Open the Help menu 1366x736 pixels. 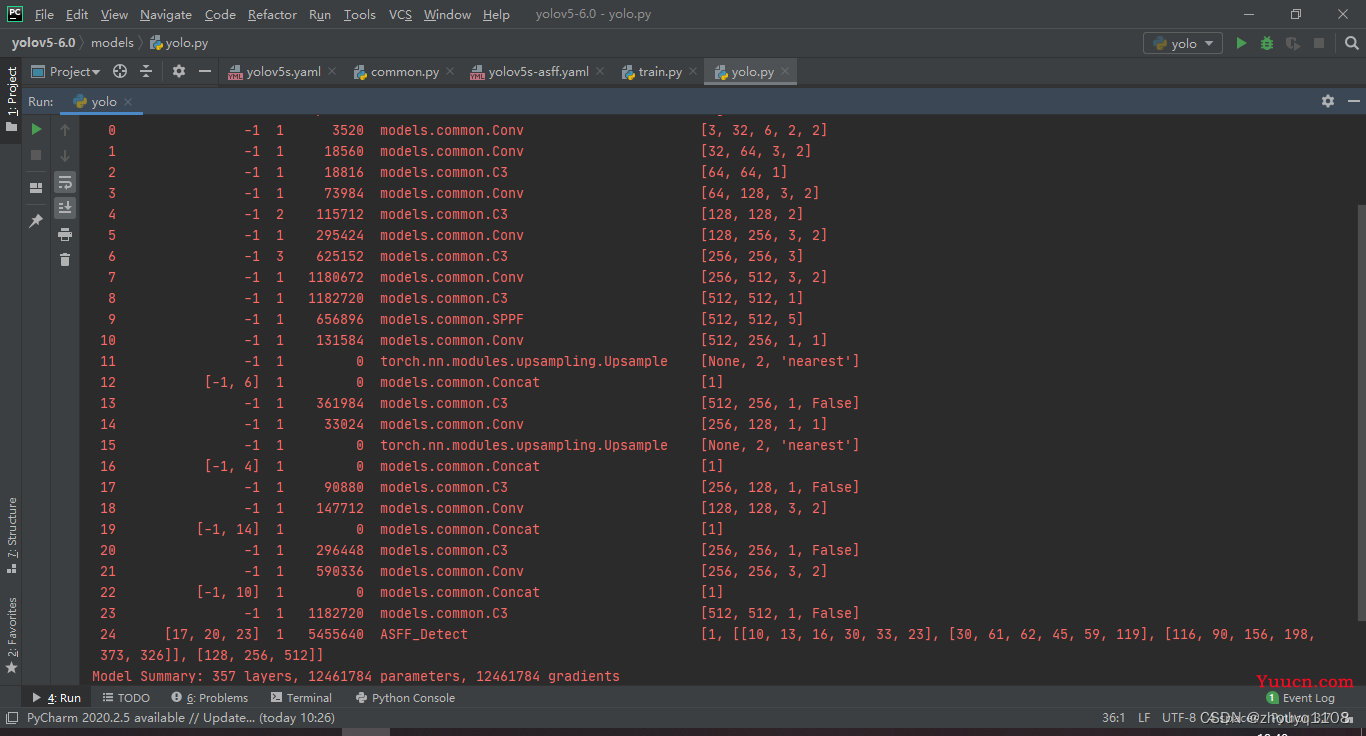[496, 15]
